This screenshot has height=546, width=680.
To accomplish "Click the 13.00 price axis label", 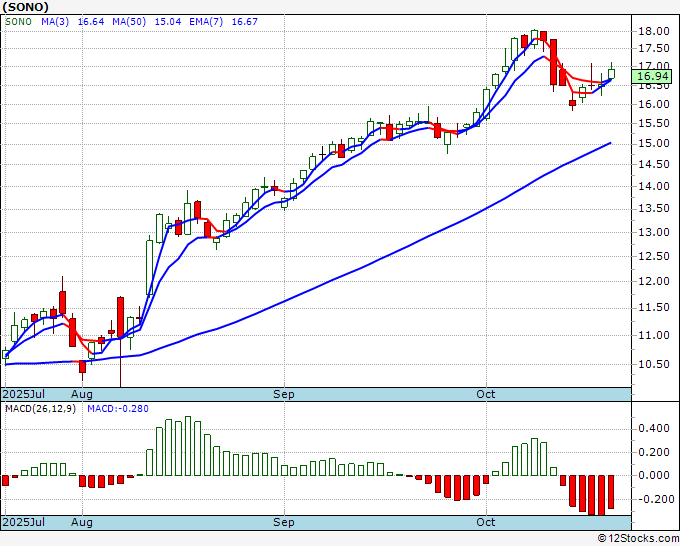I will coord(654,232).
